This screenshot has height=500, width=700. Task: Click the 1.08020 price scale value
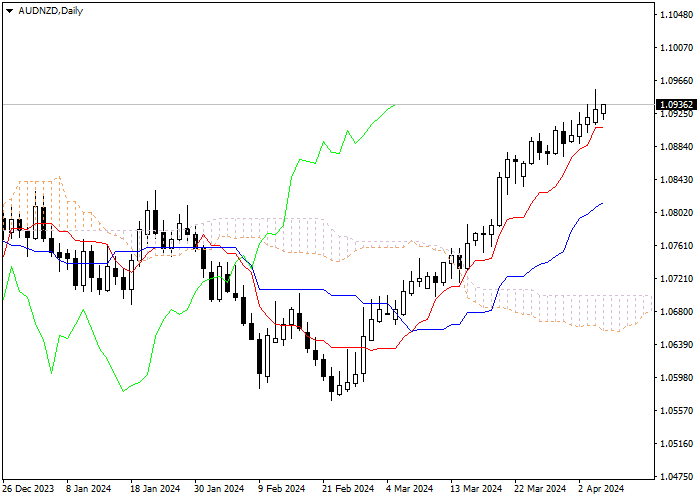point(676,213)
